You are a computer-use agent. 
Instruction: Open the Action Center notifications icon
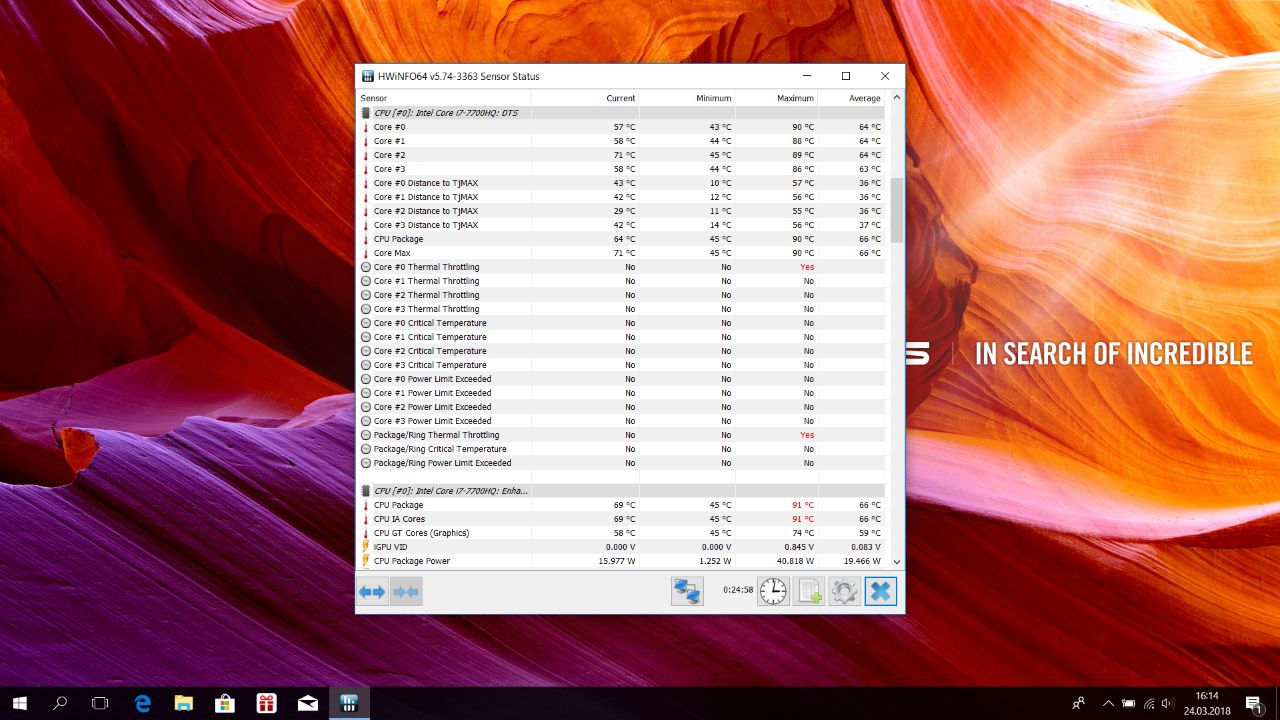click(1253, 703)
